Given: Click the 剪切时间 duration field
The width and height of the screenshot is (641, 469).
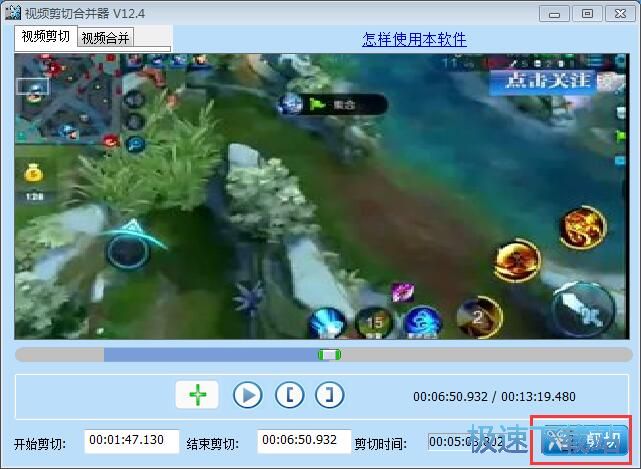Looking at the screenshot, I should pos(466,442).
